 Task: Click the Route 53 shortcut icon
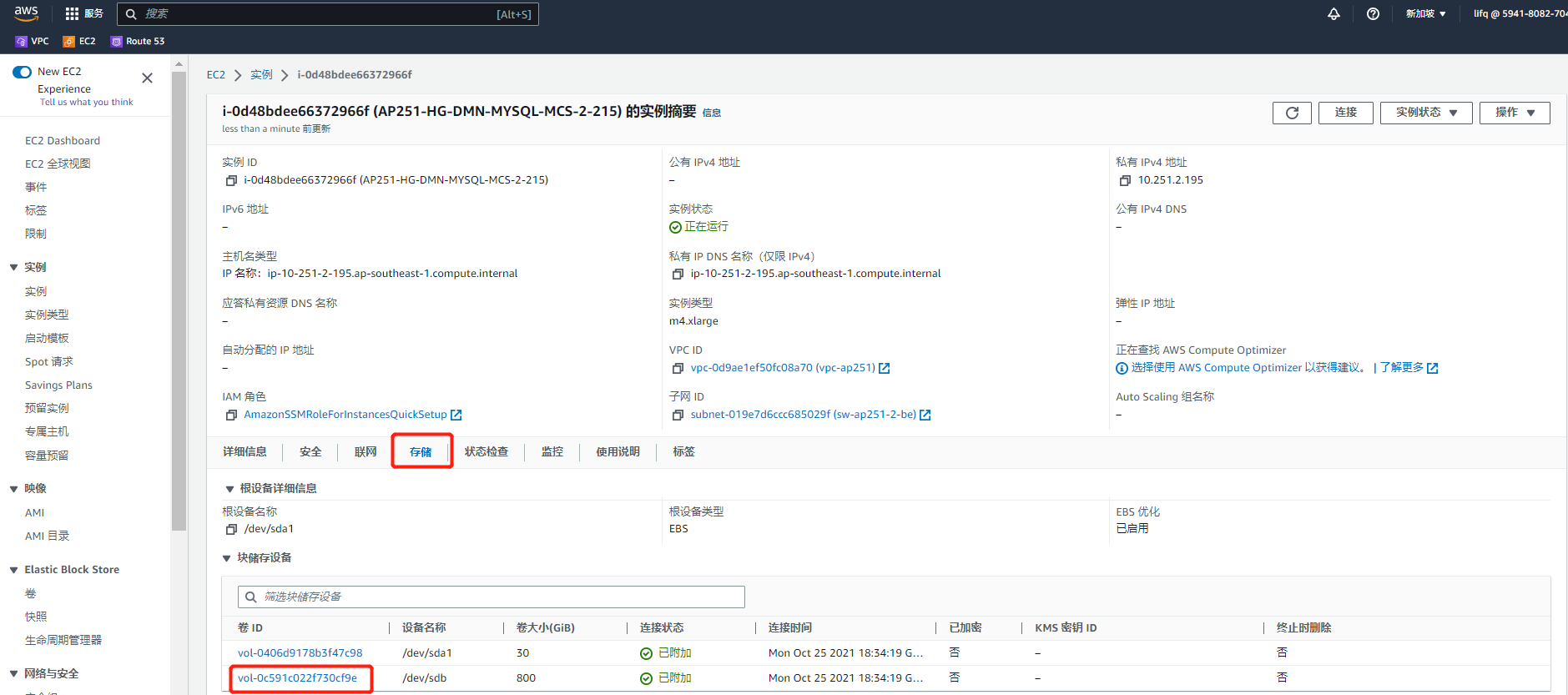click(x=117, y=41)
